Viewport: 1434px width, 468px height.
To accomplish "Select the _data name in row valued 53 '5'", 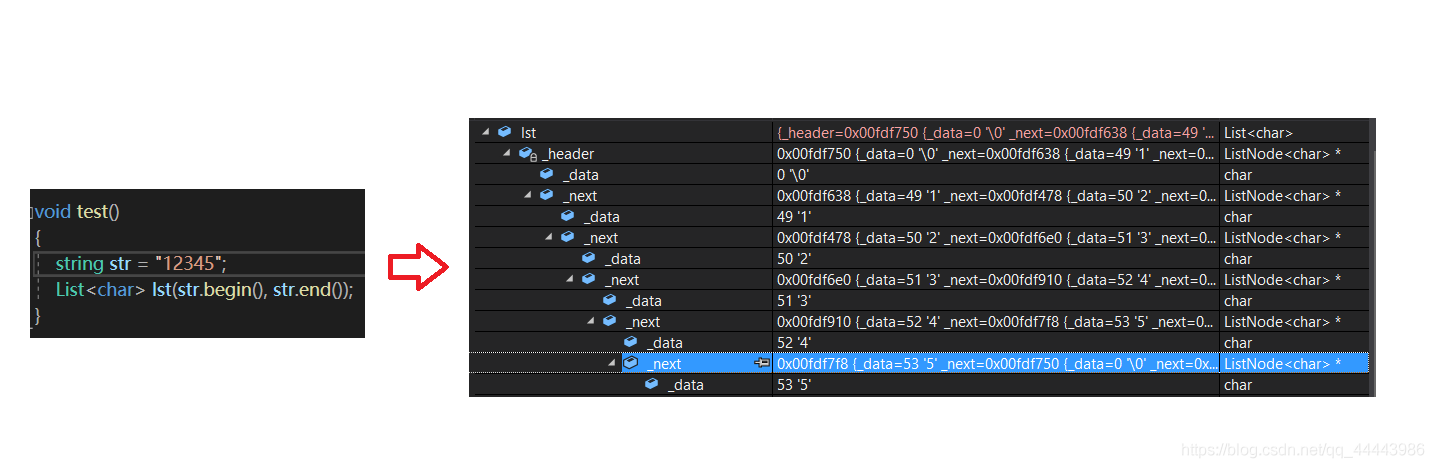I will tap(685, 385).
